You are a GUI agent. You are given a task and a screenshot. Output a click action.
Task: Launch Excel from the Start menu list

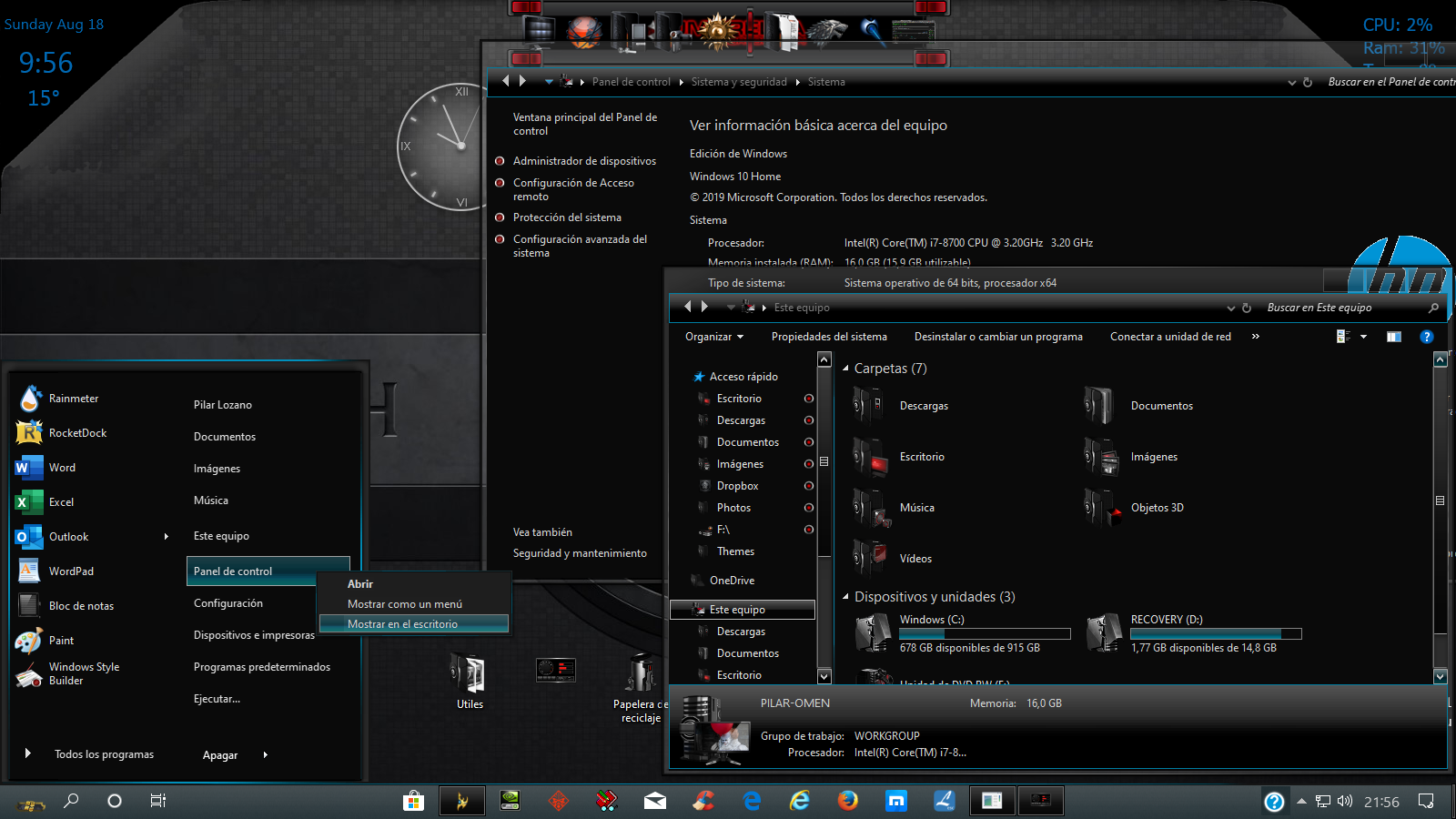pyautogui.click(x=61, y=502)
